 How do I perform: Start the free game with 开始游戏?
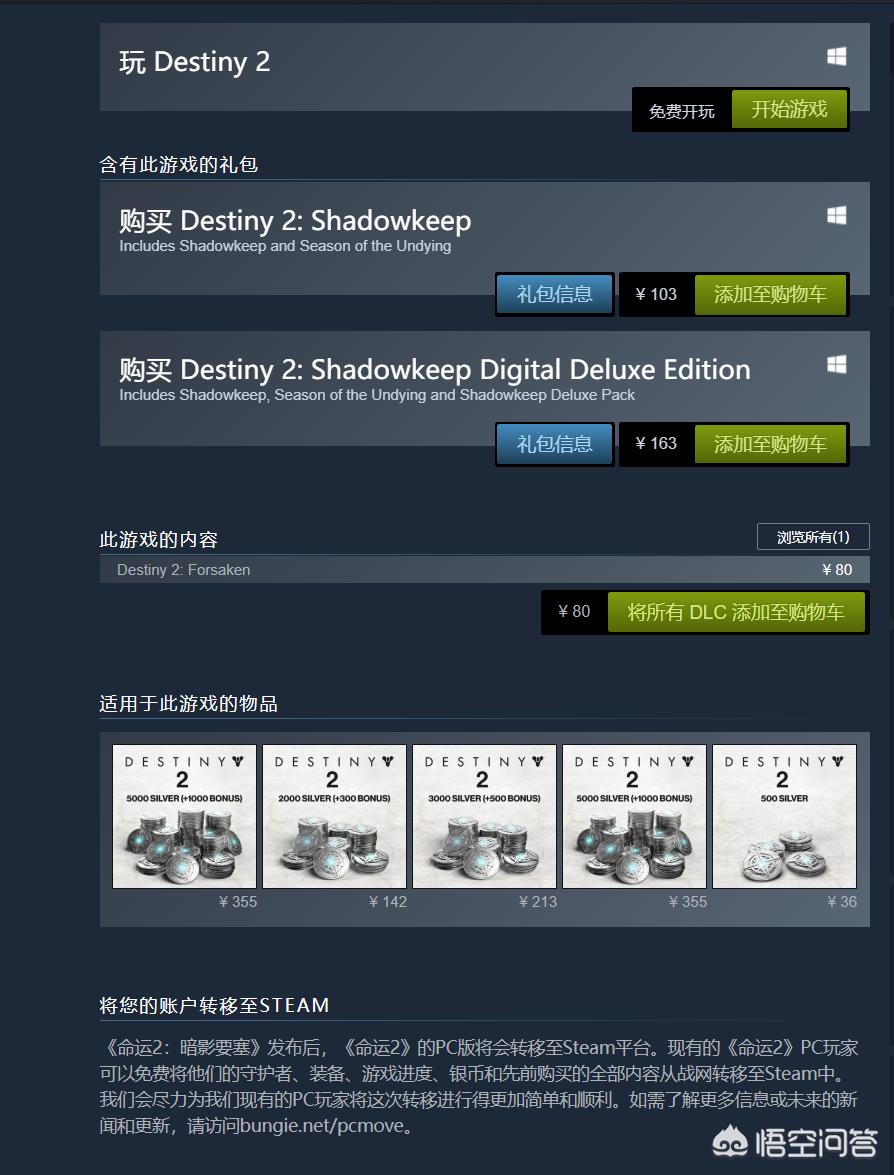789,109
